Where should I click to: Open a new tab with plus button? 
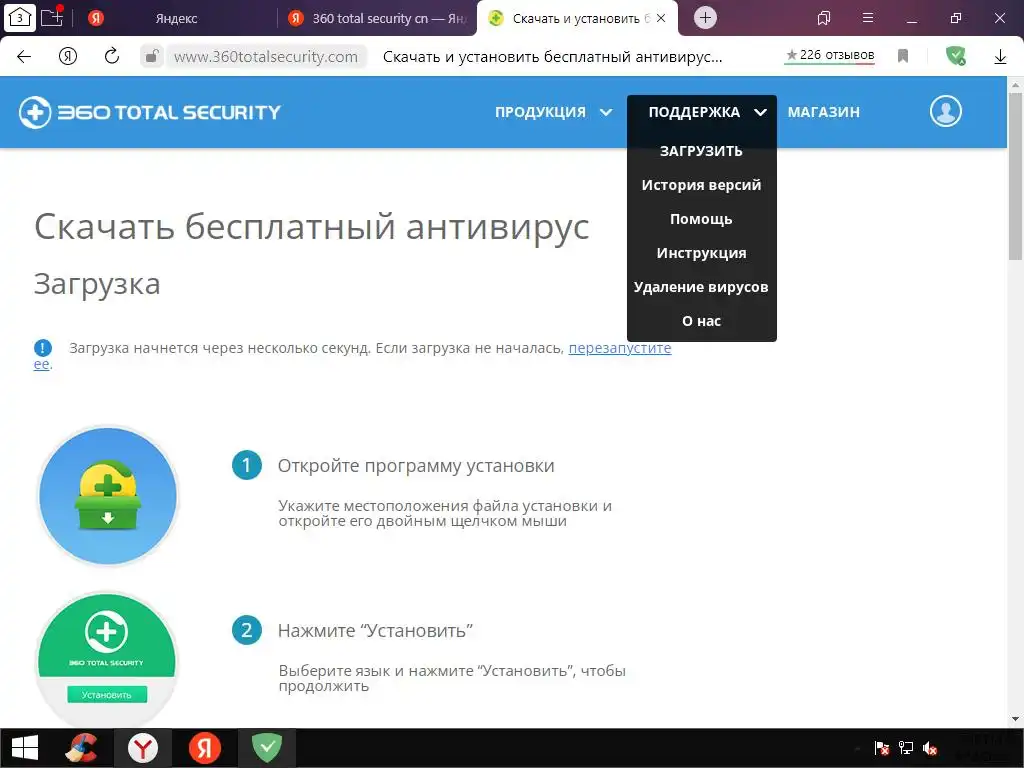705,18
